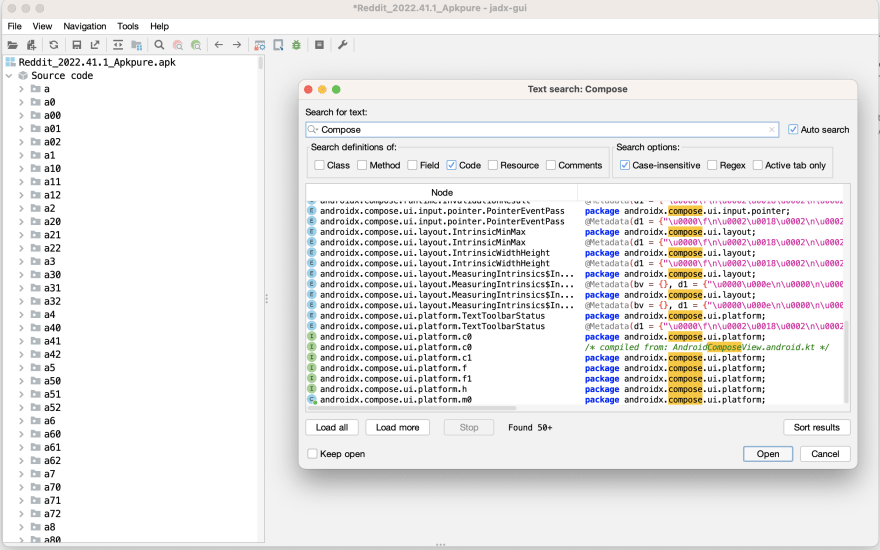The width and height of the screenshot is (880, 550).
Task: Enable the Resource search checkbox
Action: pyautogui.click(x=493, y=165)
